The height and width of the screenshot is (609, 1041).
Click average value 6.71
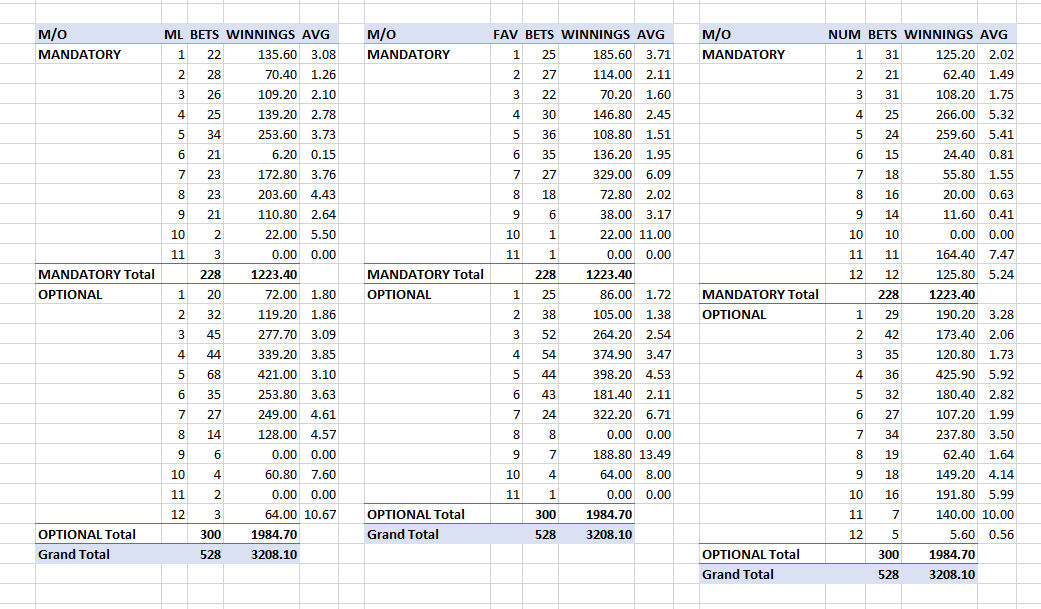(x=658, y=414)
